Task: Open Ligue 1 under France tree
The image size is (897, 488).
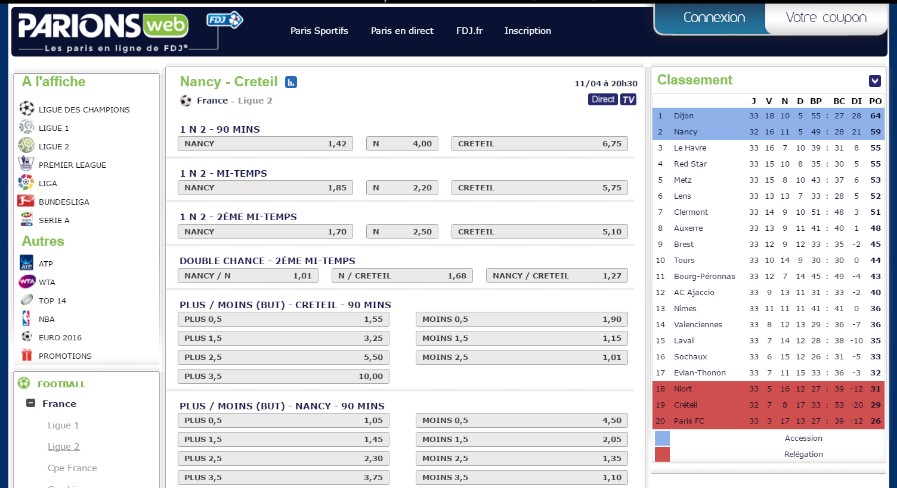Action: [63, 425]
